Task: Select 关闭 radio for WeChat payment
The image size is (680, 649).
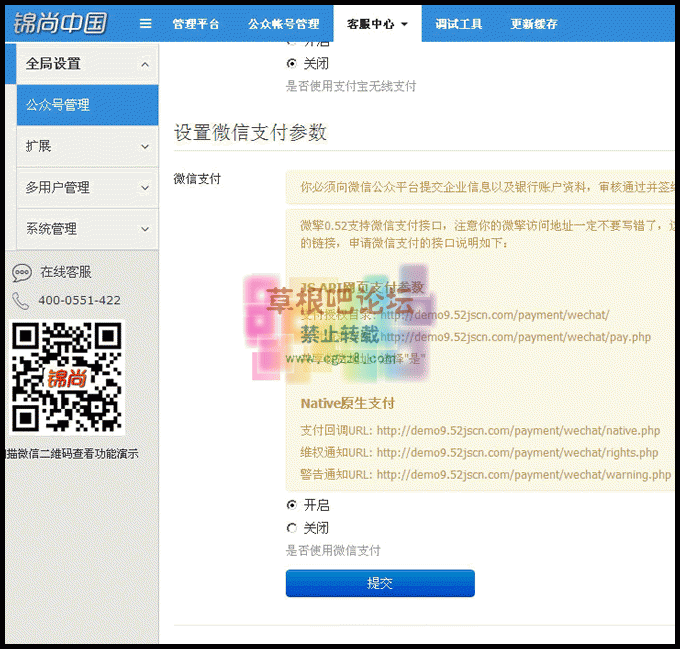Action: point(292,528)
